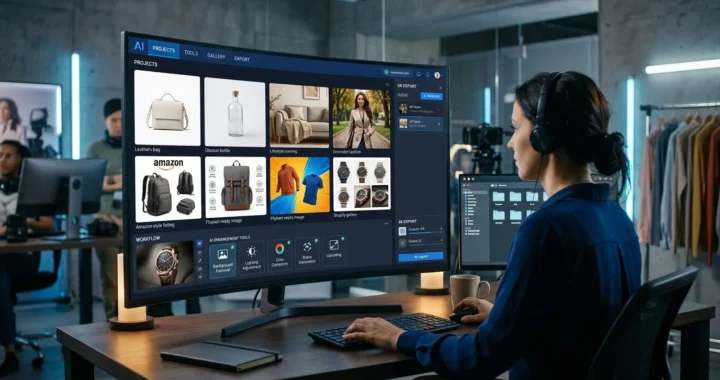Screen dimensions: 720x380
Task: Click the first export preset icon
Action: click(402, 231)
